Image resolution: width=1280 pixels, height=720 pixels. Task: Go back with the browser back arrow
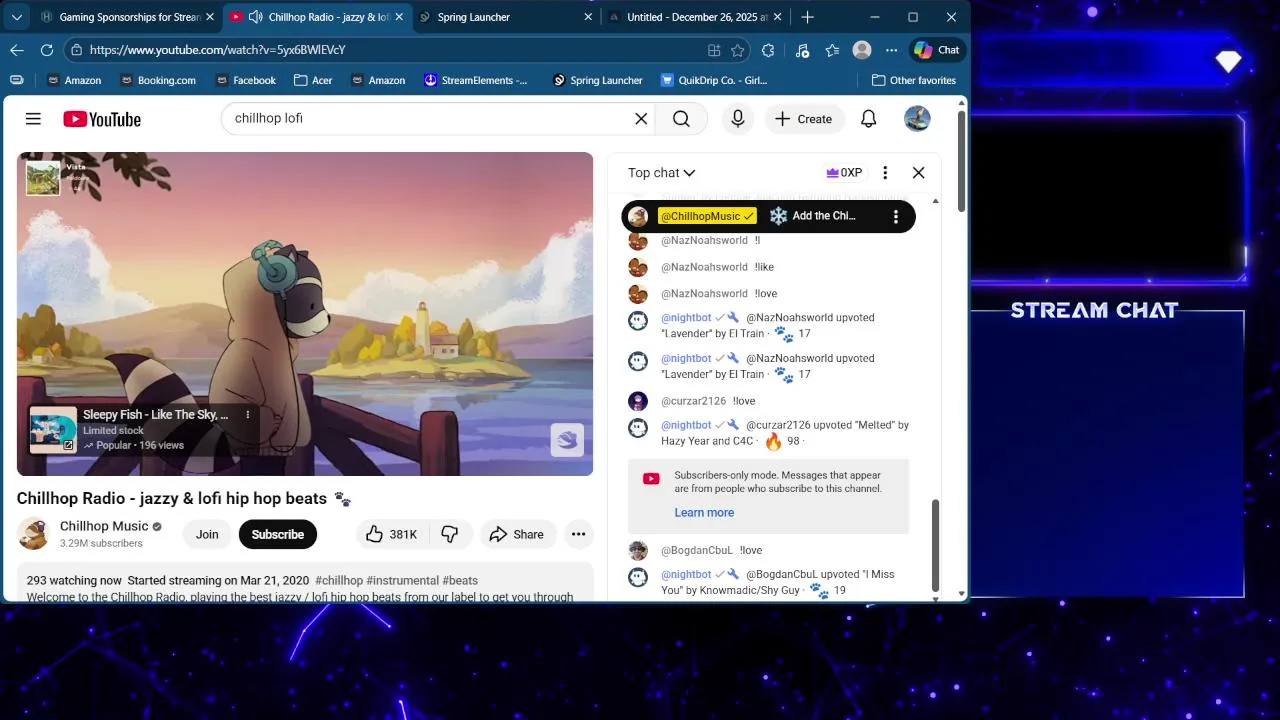tap(17, 50)
